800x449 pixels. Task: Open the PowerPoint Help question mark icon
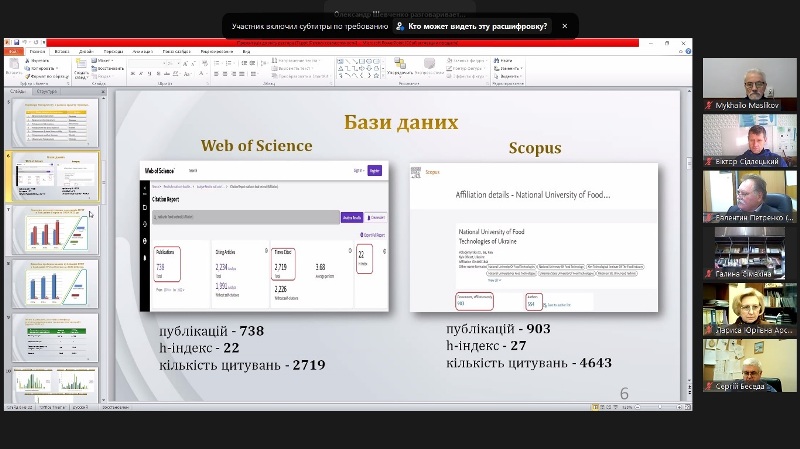pyautogui.click(x=688, y=52)
